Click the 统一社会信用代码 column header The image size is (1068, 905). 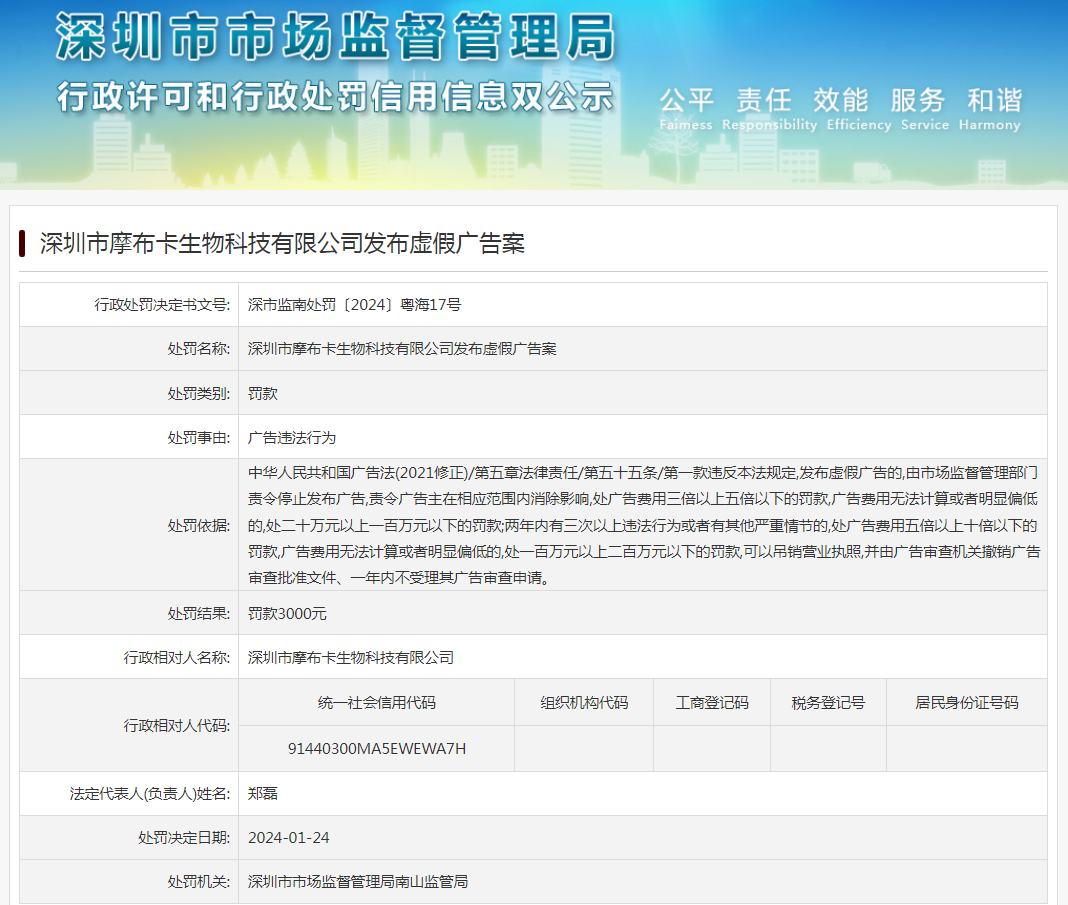click(x=376, y=702)
